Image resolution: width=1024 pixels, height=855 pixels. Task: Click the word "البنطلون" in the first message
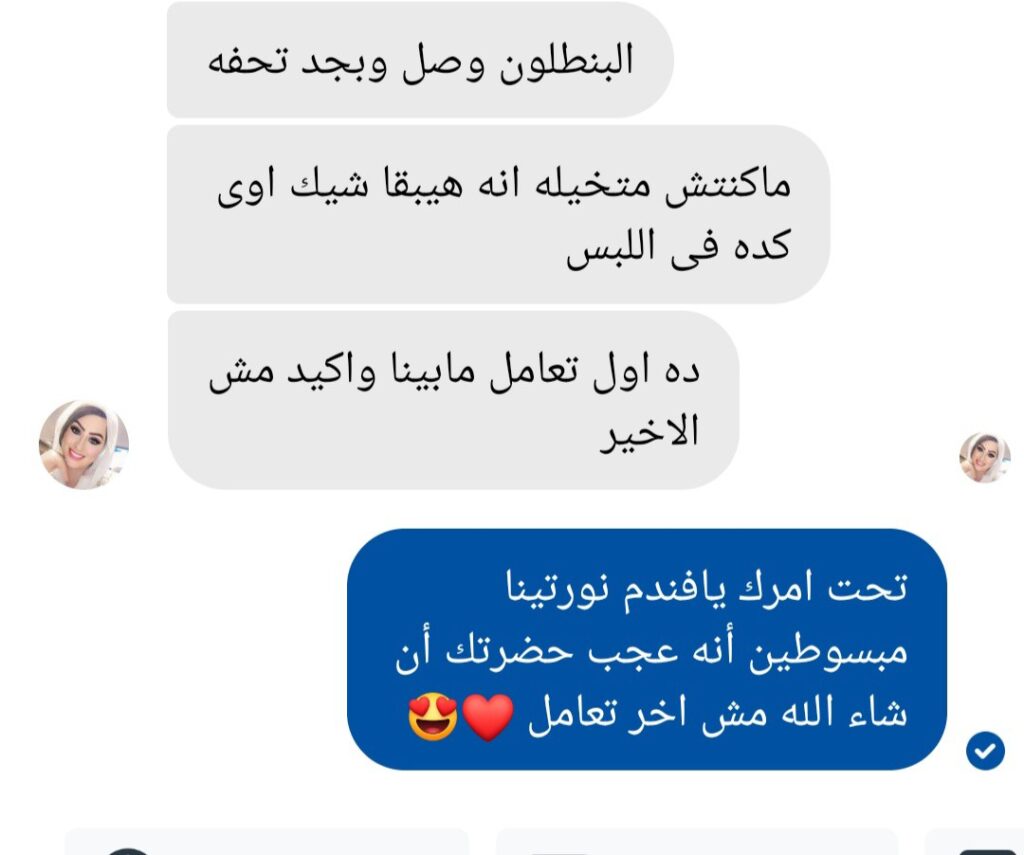(567, 62)
